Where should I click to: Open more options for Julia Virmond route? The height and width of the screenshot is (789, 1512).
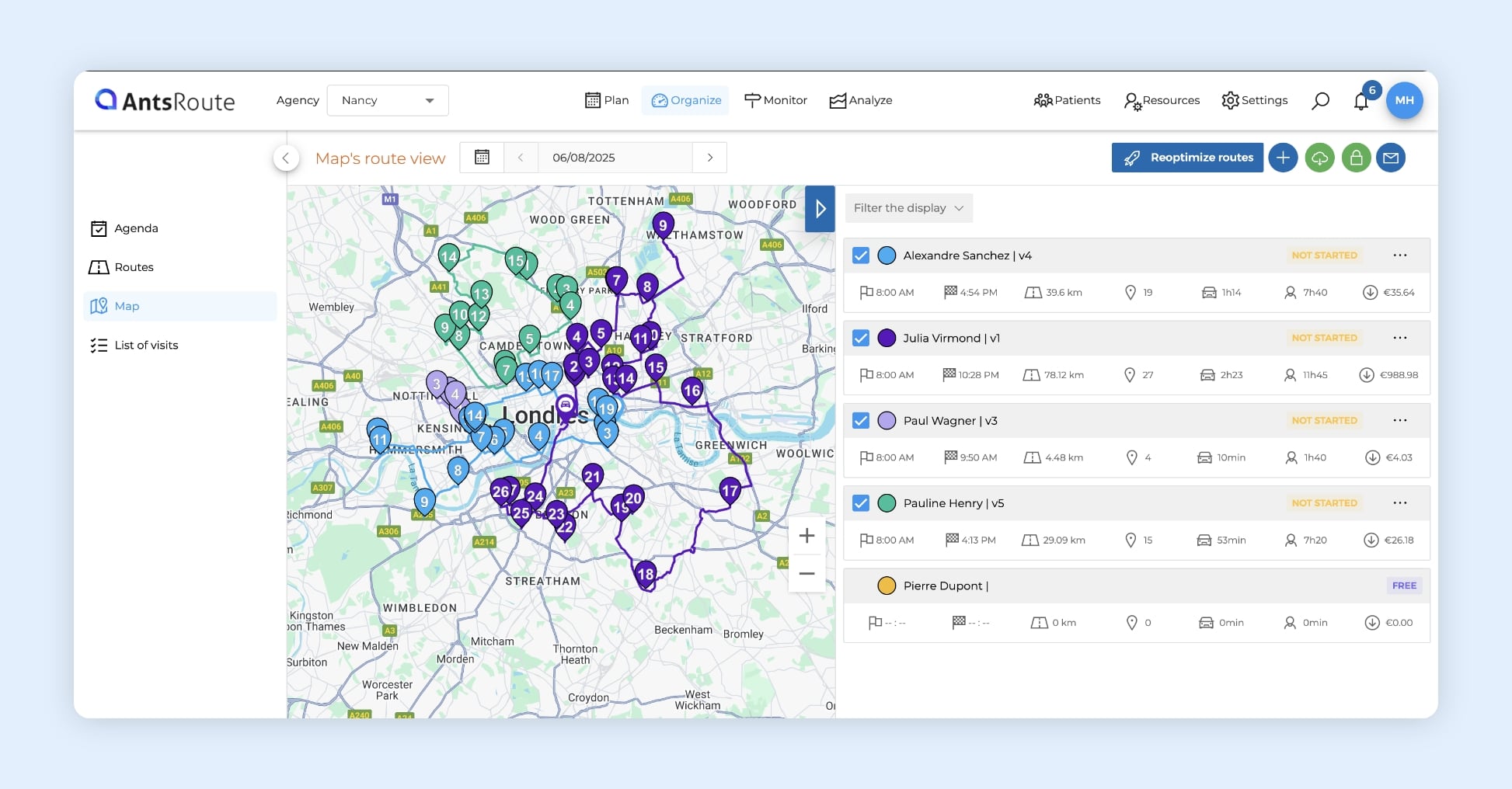(x=1400, y=338)
